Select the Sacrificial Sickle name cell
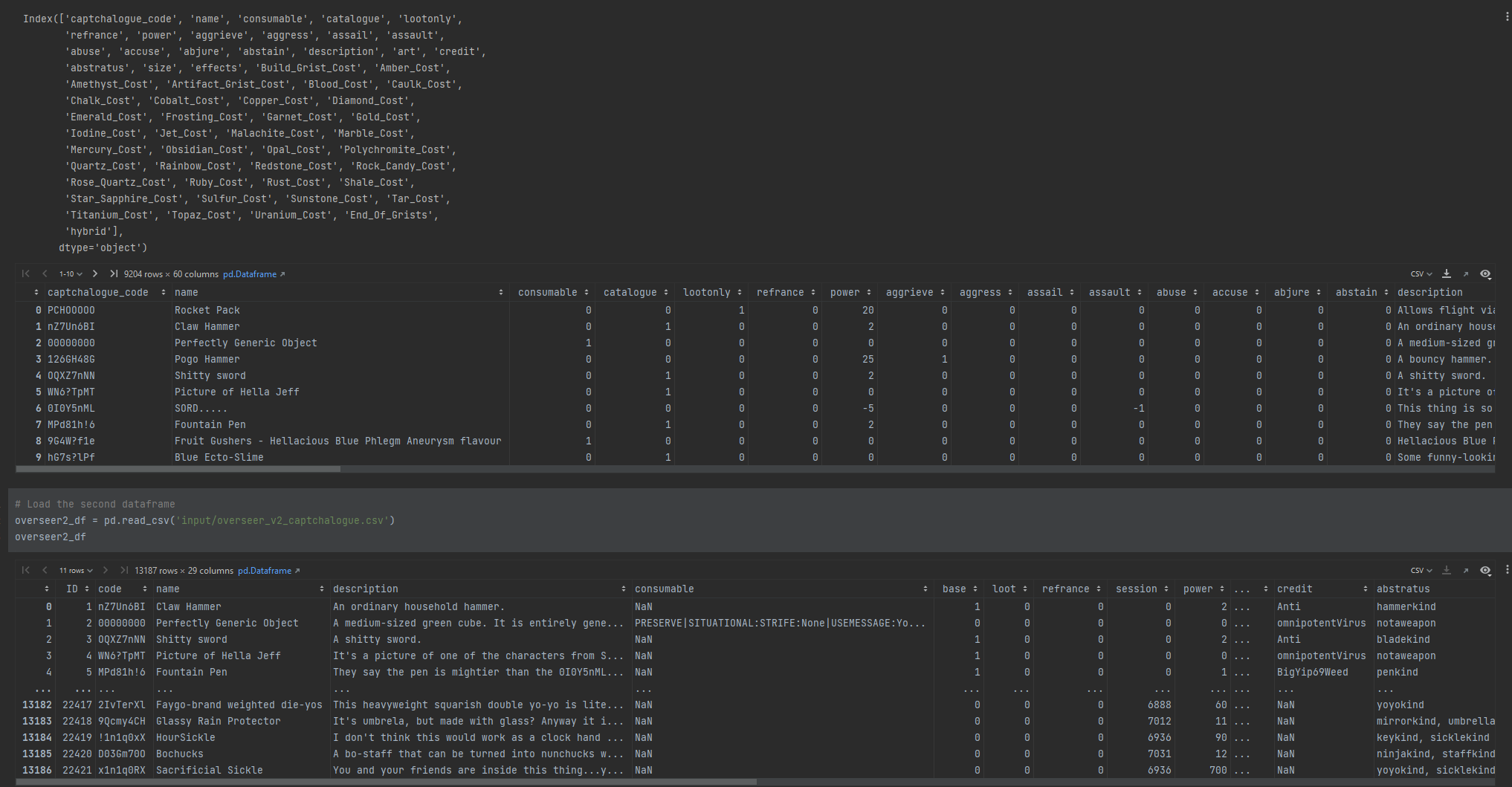This screenshot has height=787, width=1512. tap(241, 771)
